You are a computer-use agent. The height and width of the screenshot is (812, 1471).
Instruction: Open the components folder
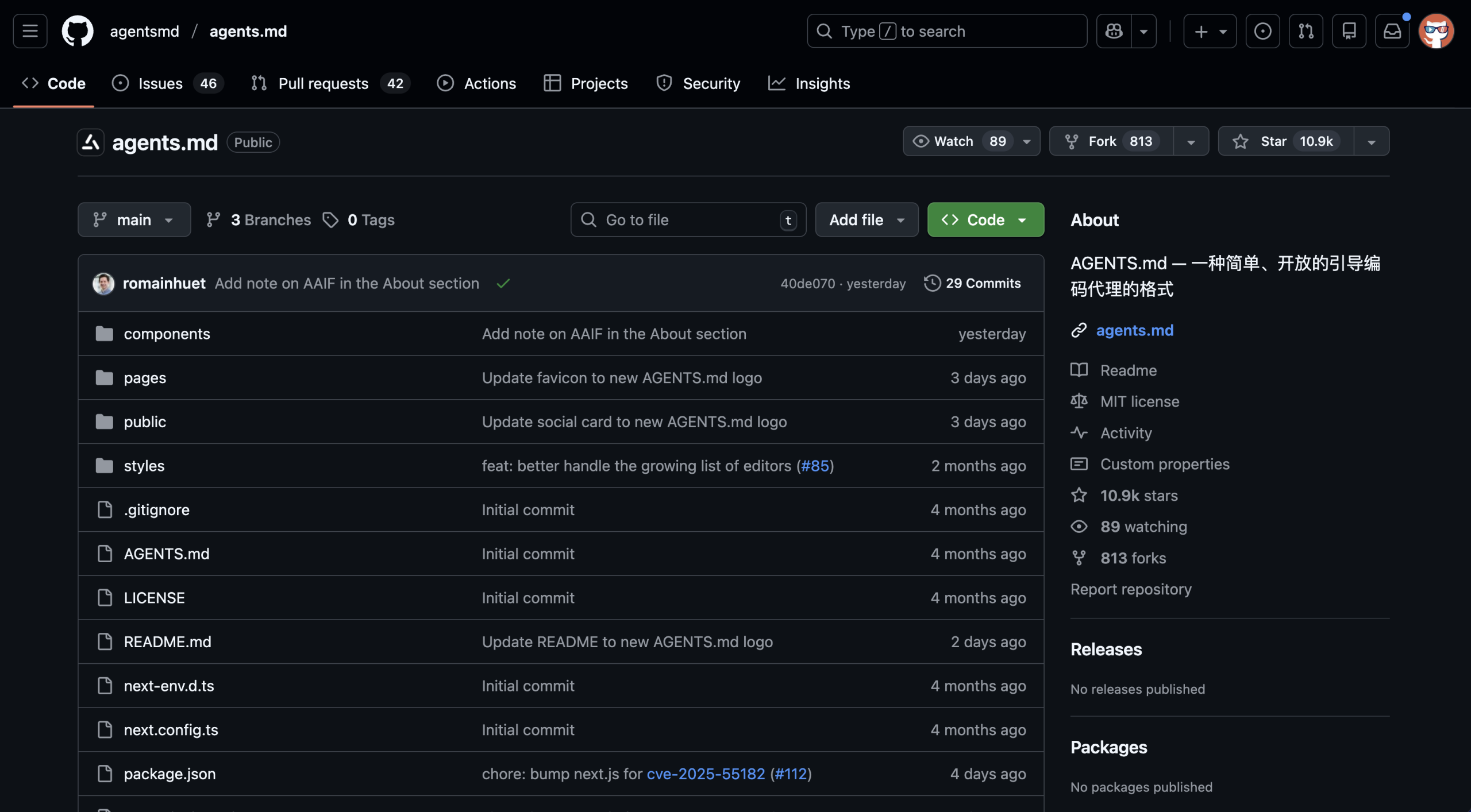[167, 334]
